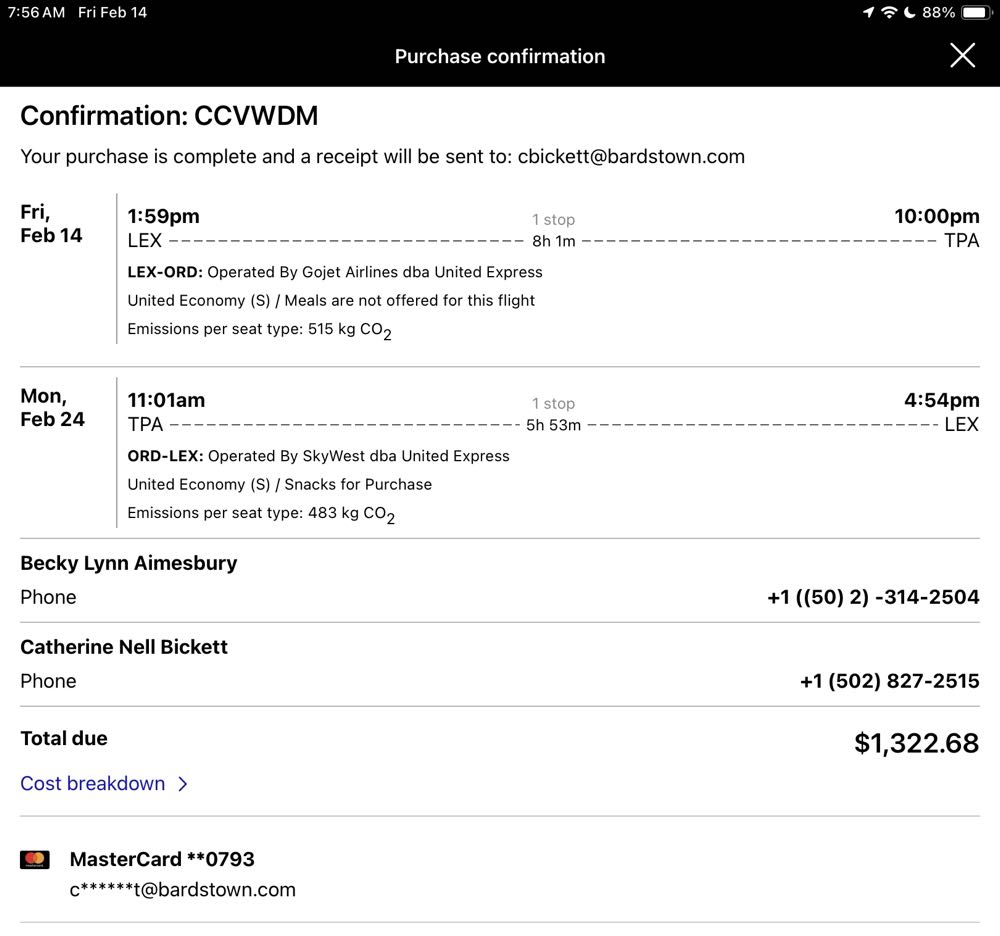Tap the $1,322.68 total due amount
This screenshot has height=936, width=1000.
click(x=916, y=743)
